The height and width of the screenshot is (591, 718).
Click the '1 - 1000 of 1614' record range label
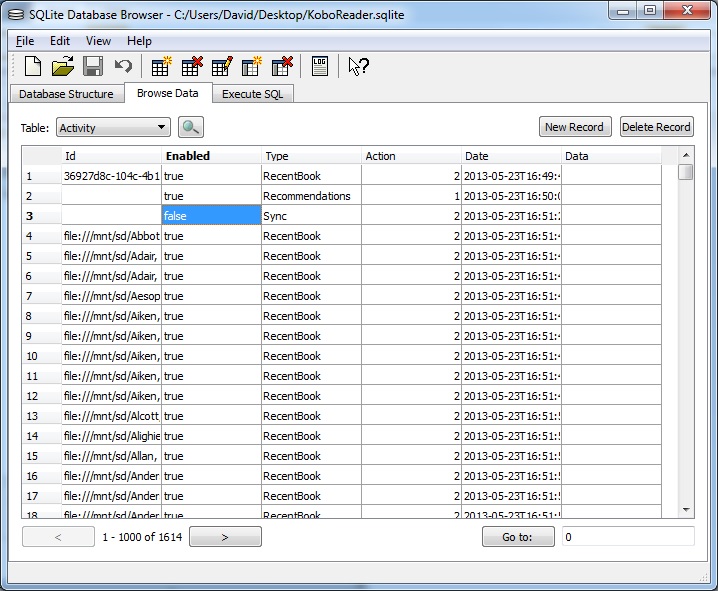pyautogui.click(x=142, y=537)
